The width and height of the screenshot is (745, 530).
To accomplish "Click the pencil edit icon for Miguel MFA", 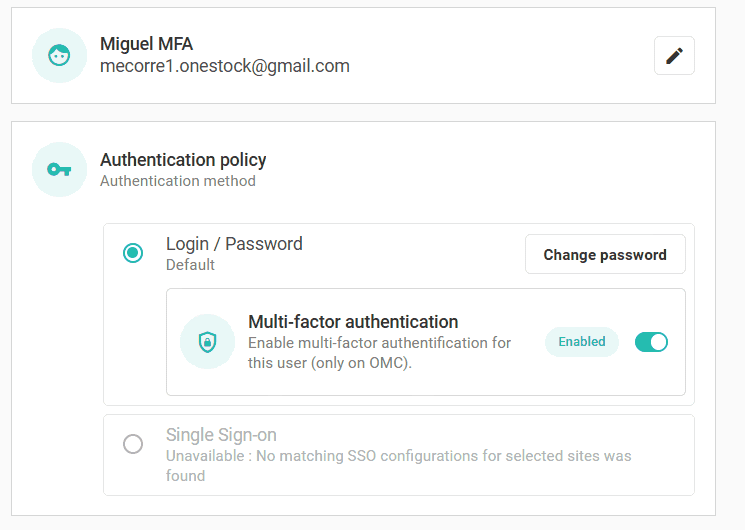I will [x=674, y=56].
